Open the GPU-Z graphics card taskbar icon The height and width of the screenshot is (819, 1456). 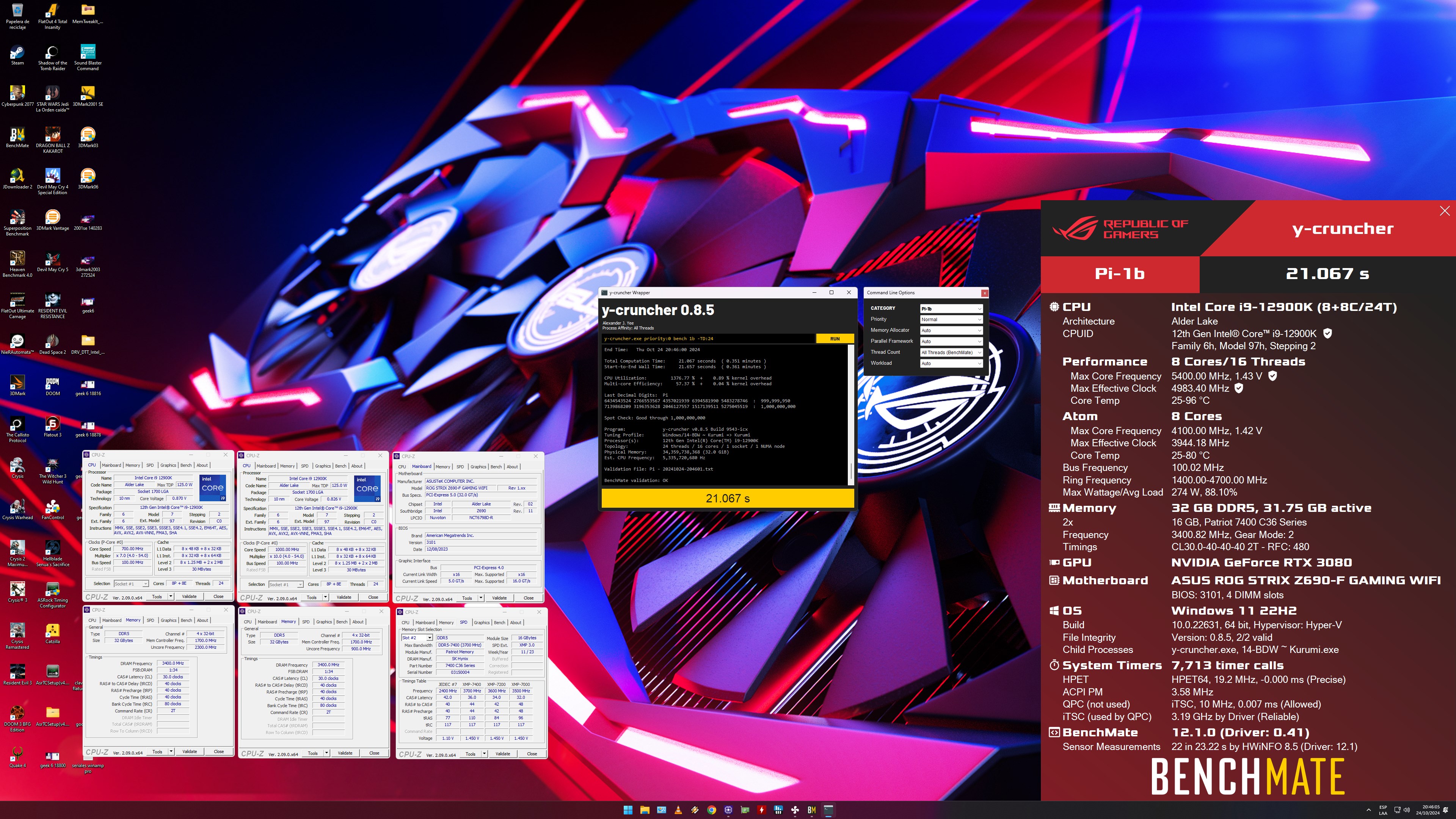[745, 810]
